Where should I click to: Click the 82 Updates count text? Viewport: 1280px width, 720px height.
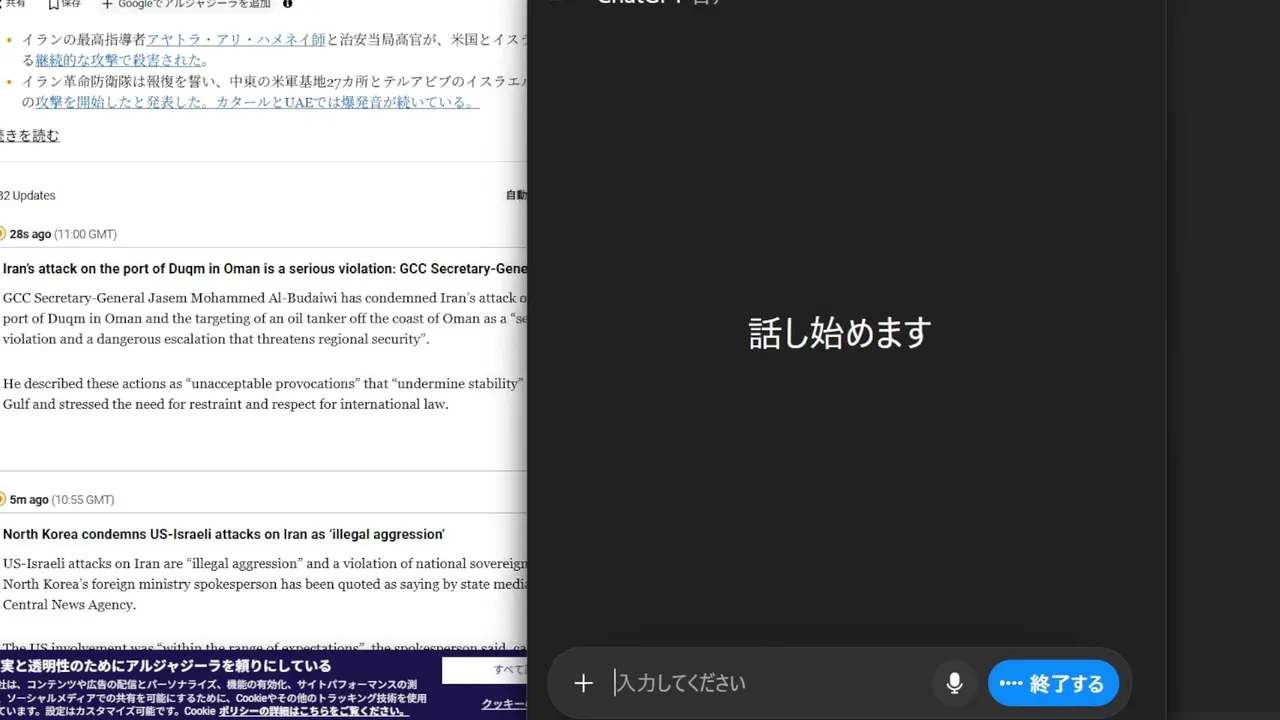pyautogui.click(x=28, y=195)
